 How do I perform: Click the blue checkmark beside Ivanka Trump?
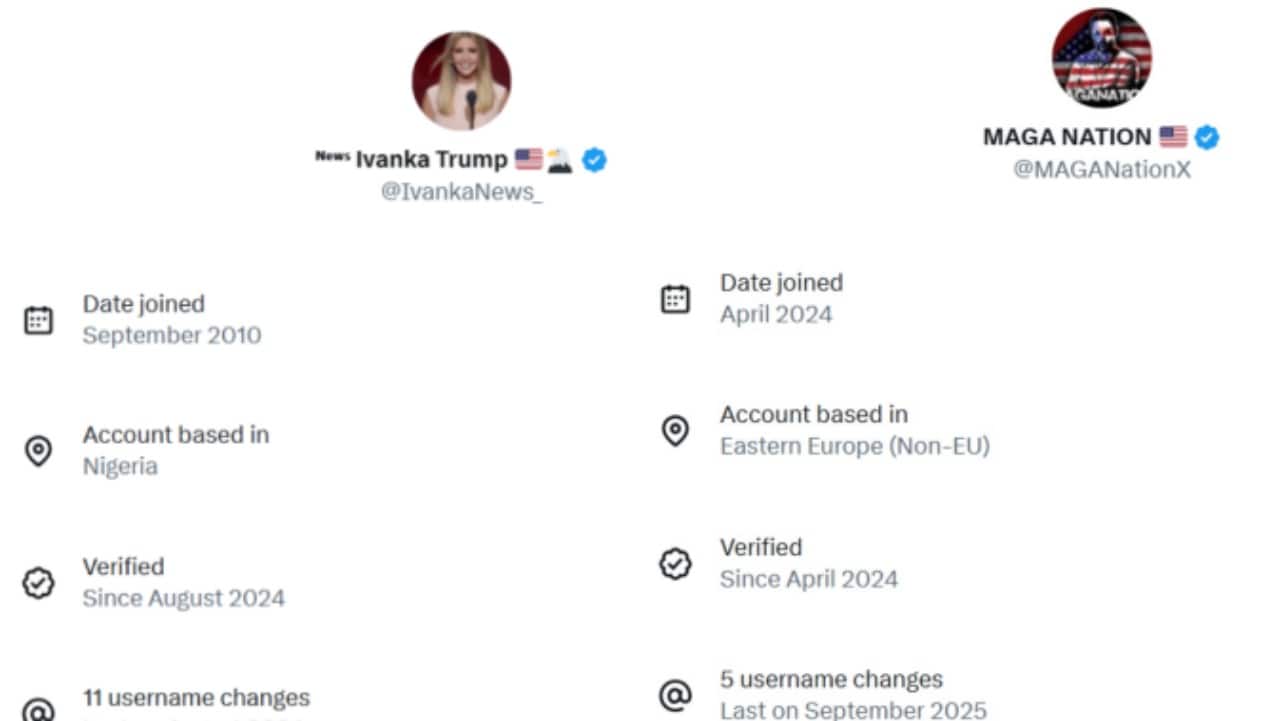(594, 159)
